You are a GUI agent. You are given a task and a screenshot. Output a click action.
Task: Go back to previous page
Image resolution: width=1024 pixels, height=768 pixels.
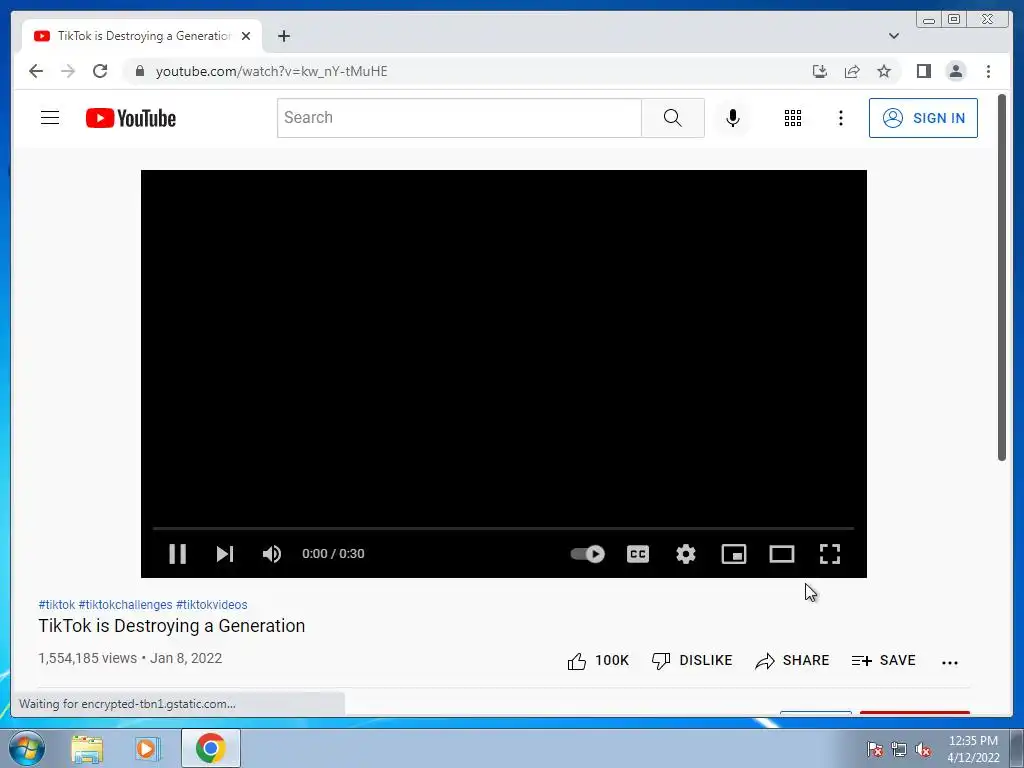click(36, 71)
